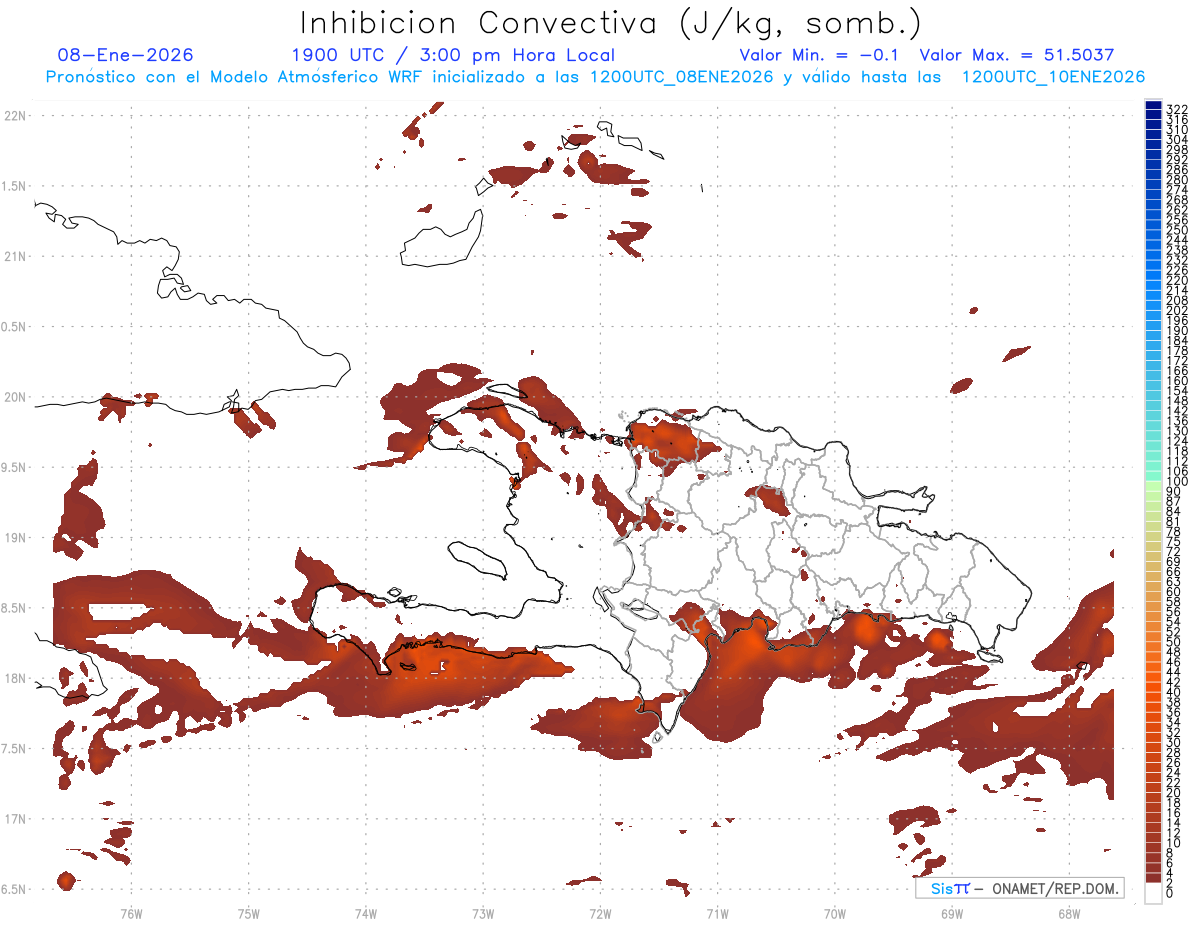The width and height of the screenshot is (1200, 927).
Task: Click the "18N" latitude label
Action: point(15,679)
